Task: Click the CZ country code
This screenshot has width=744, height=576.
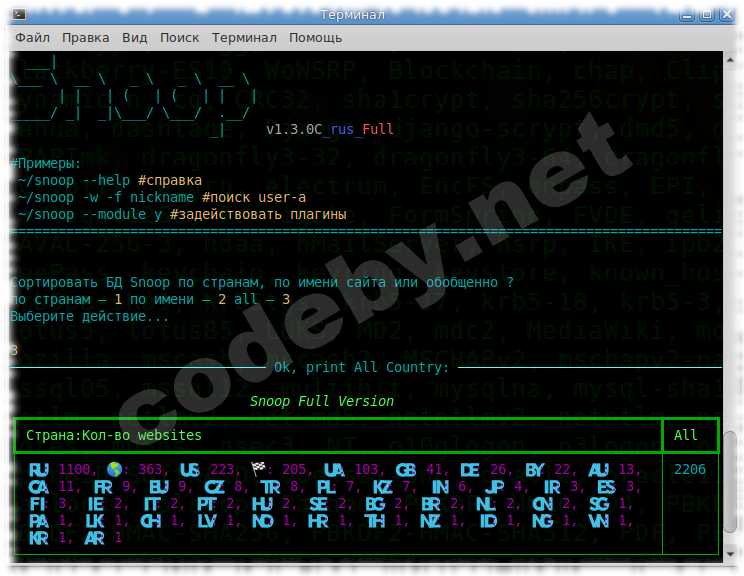Action: 214,487
